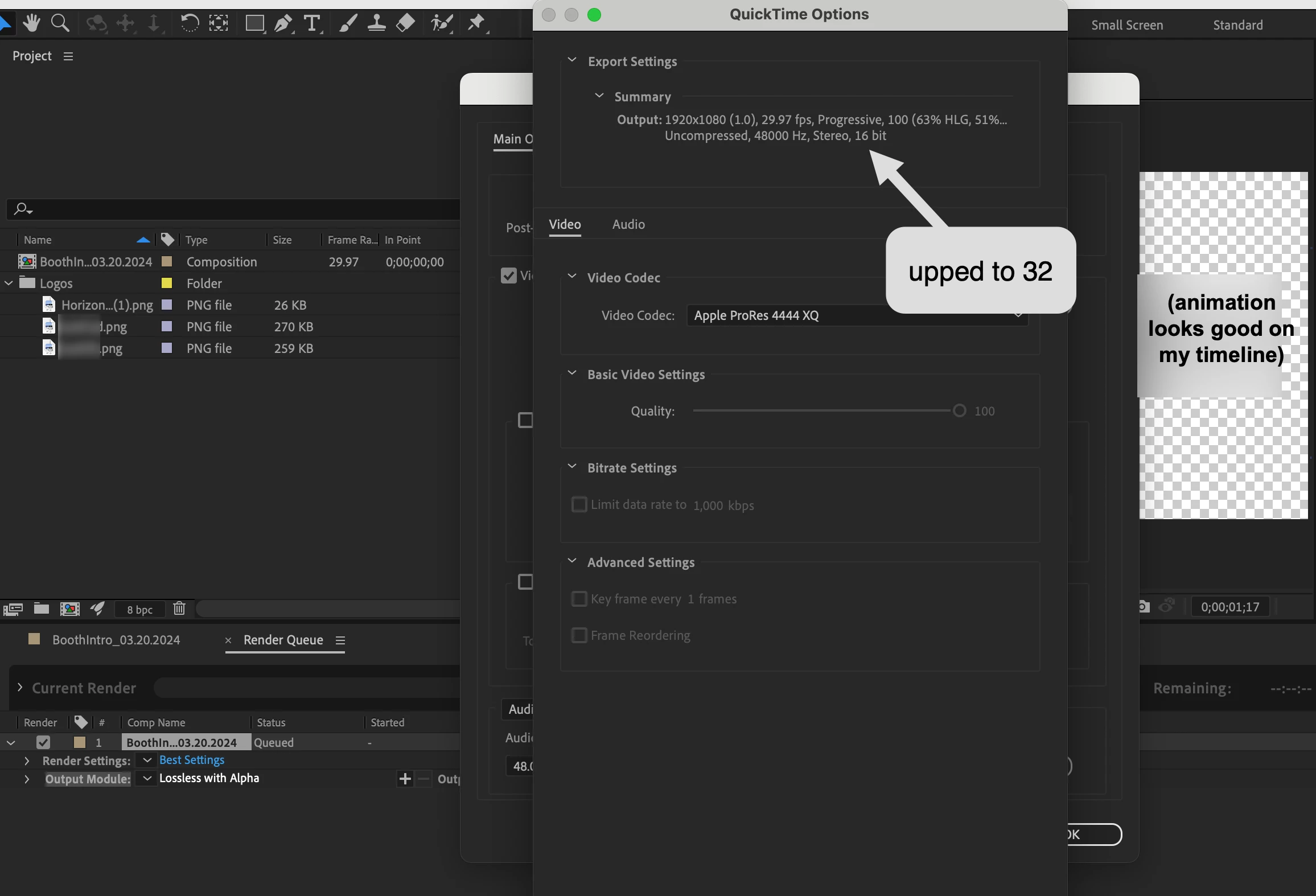The image size is (1316, 896).
Task: Enable Frame Reordering checkbox
Action: tap(579, 635)
